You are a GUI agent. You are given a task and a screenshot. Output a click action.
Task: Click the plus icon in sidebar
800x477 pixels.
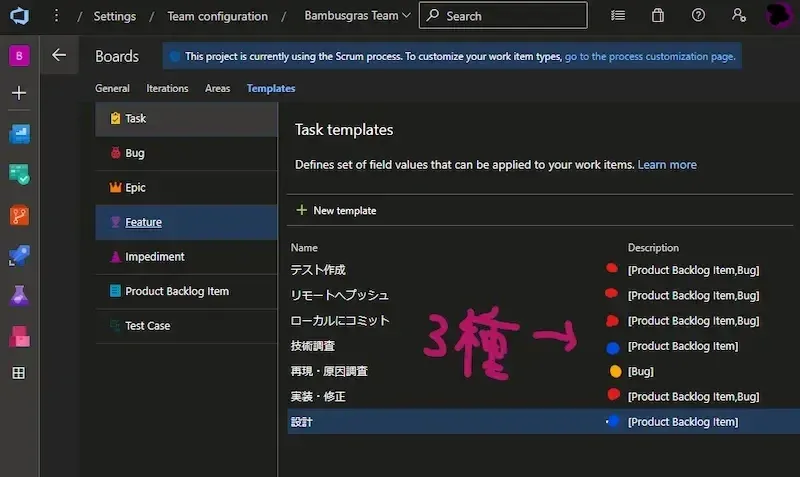point(19,93)
